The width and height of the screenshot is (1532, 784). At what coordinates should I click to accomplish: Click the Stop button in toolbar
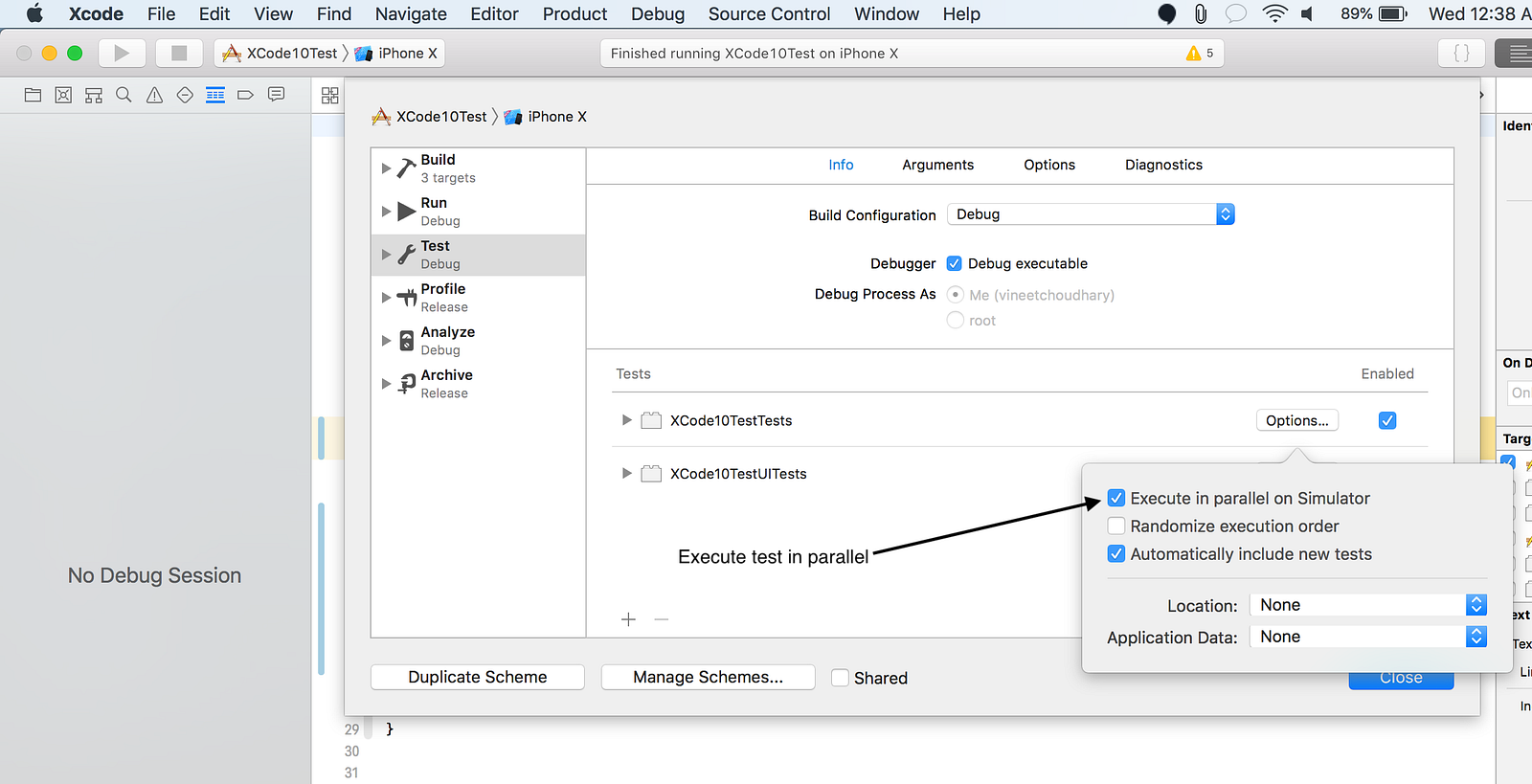coord(179,54)
